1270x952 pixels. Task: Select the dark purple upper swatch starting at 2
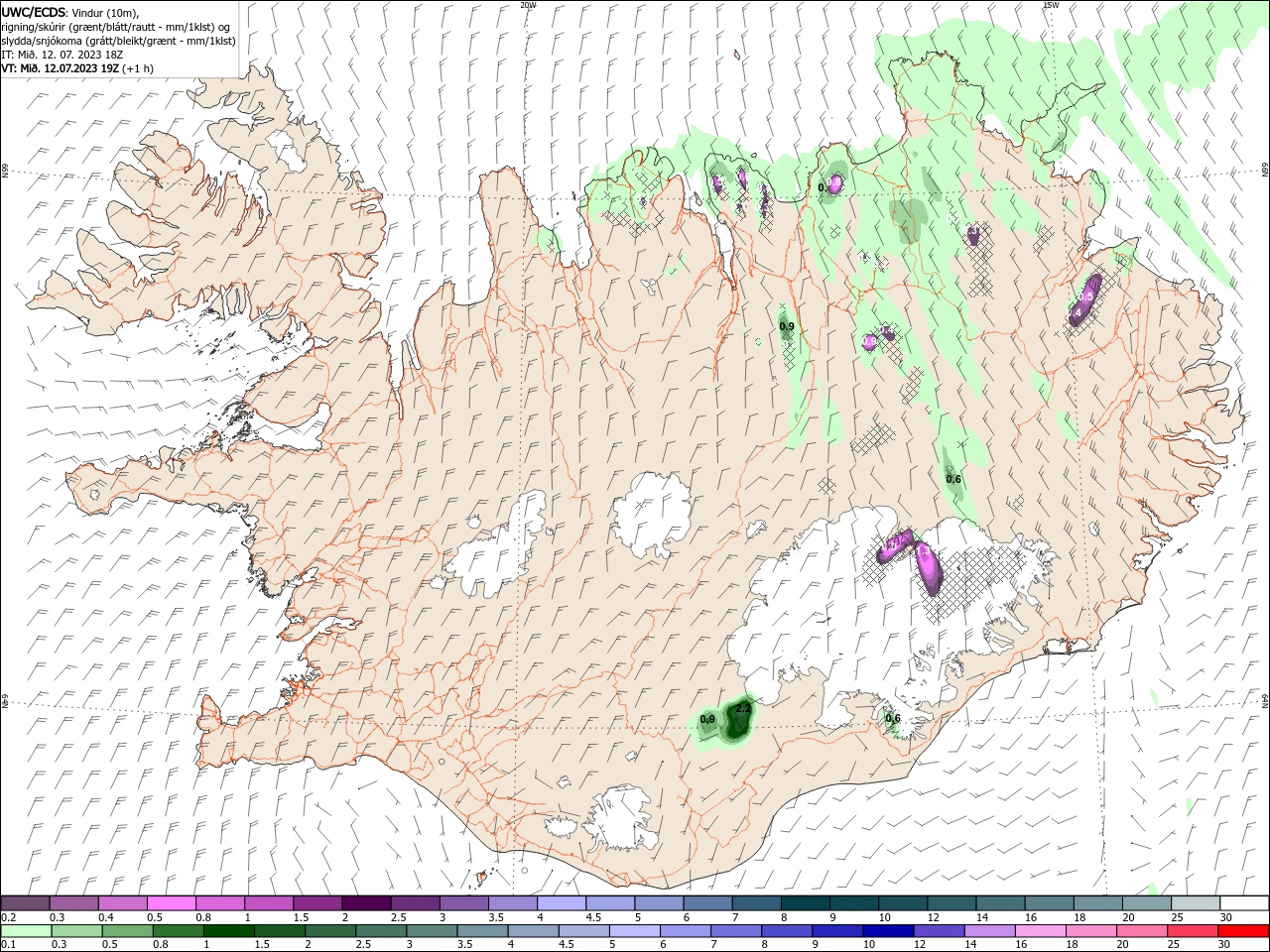click(x=367, y=903)
